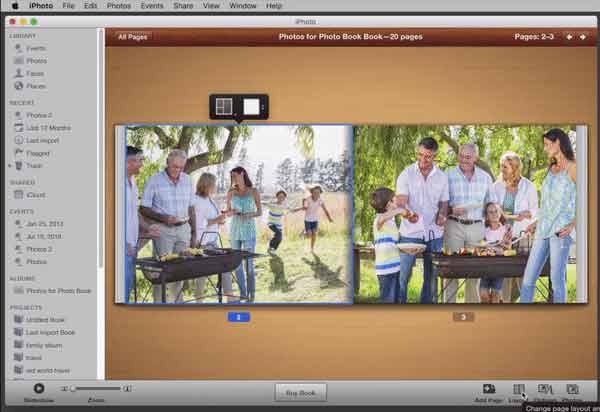Open the background color swatch popup
The width and height of the screenshot is (600, 412).
pyautogui.click(x=252, y=107)
